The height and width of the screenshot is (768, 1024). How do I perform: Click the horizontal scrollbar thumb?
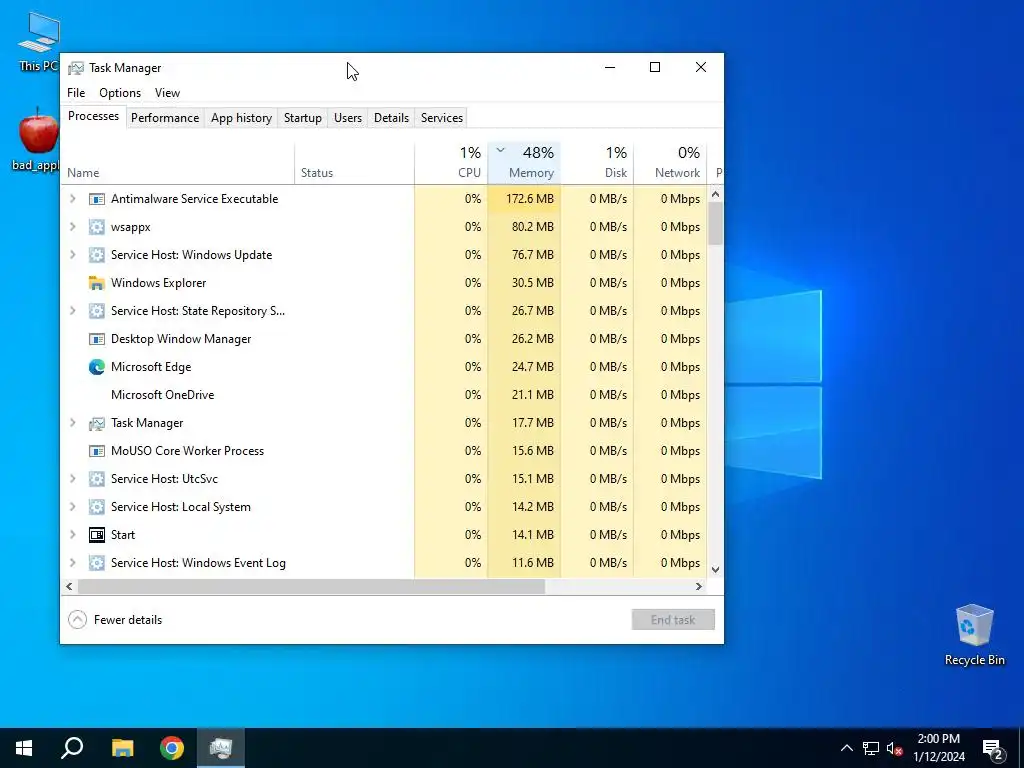[312, 586]
